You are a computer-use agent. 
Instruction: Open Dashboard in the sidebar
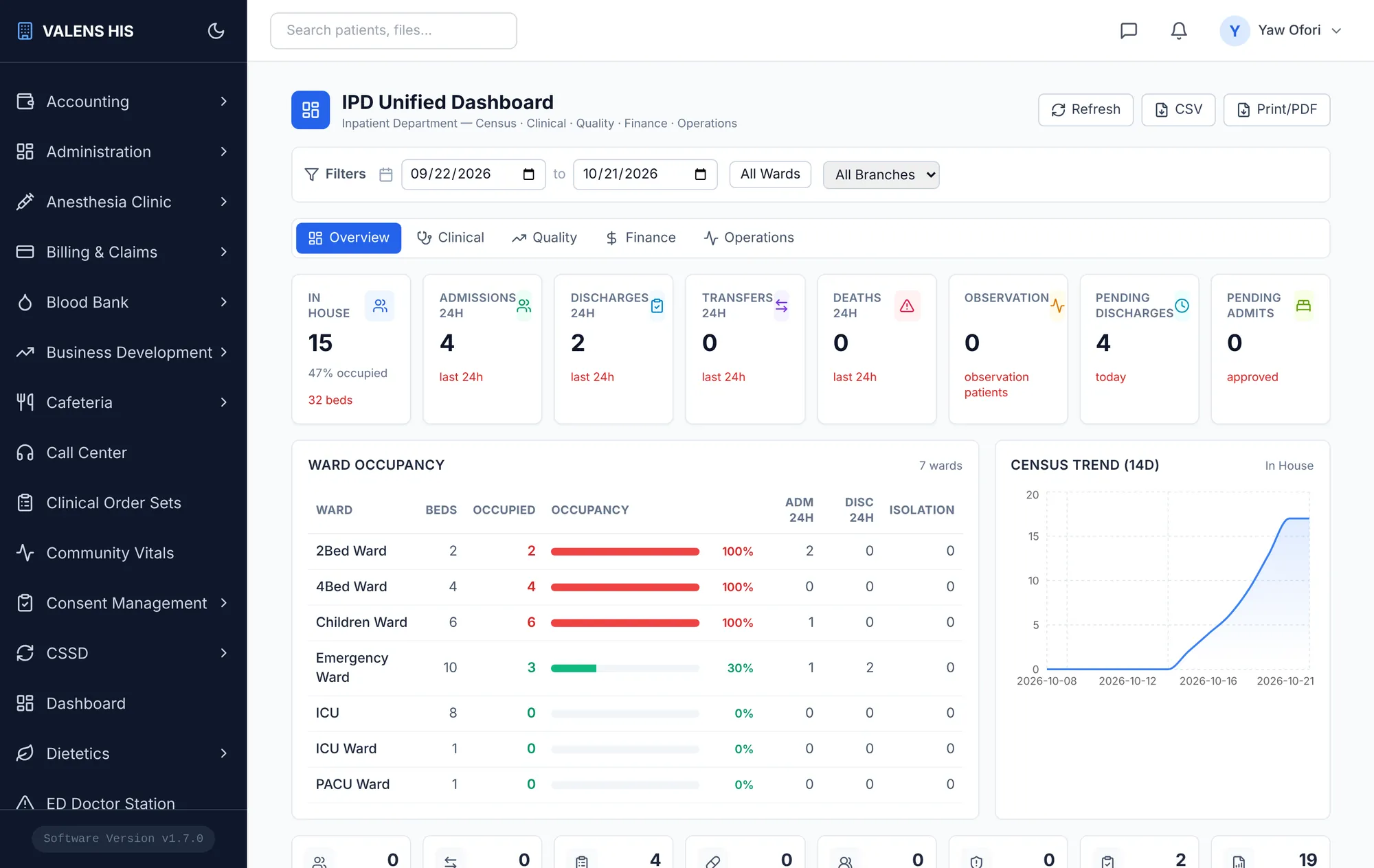[x=124, y=703]
